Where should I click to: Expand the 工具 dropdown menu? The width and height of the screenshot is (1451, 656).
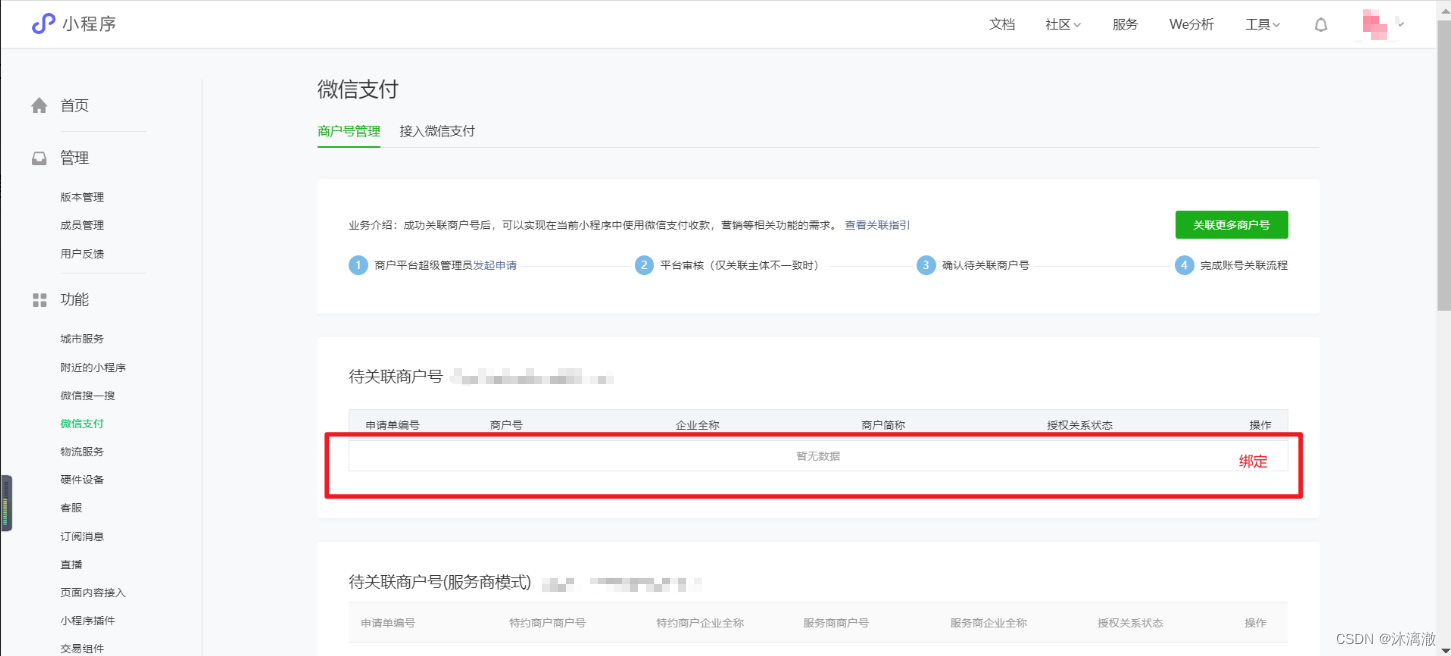tap(1263, 25)
